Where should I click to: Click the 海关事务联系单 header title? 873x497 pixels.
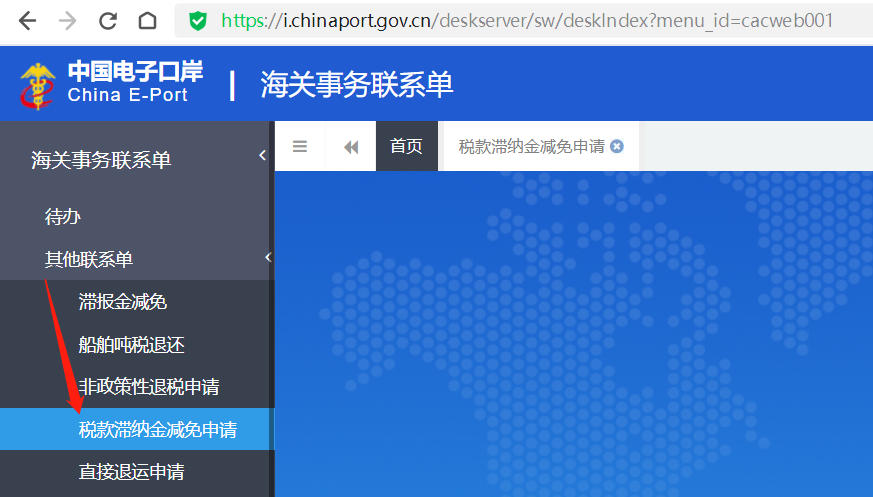click(357, 85)
